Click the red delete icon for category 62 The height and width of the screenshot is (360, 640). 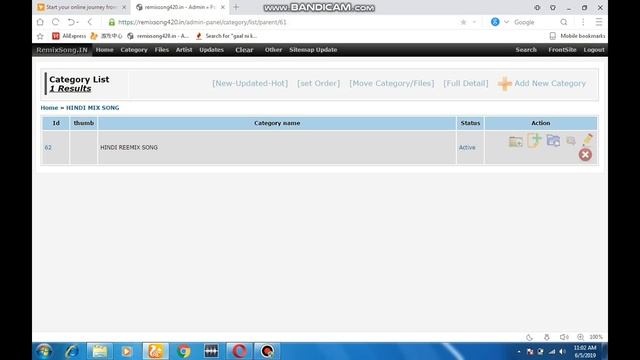point(585,155)
